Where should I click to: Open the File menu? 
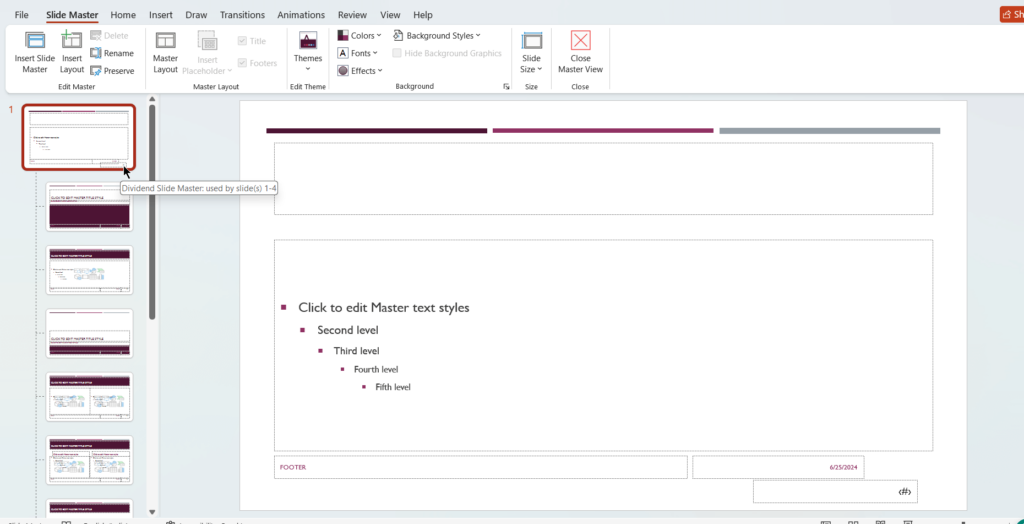point(21,15)
